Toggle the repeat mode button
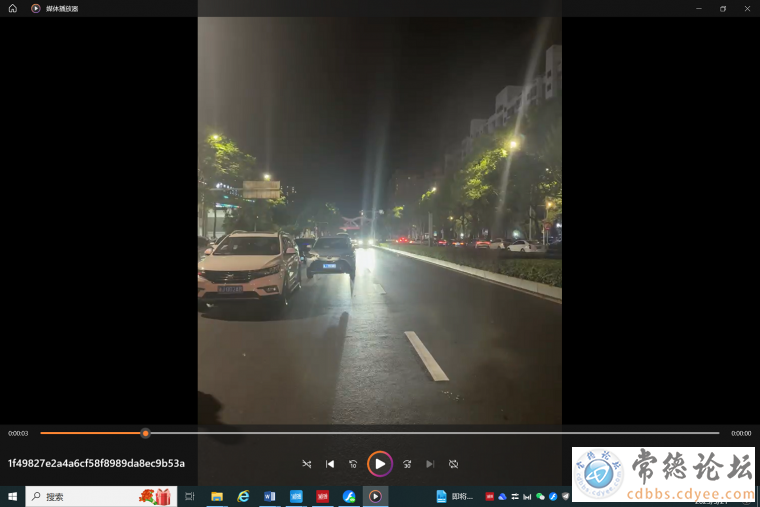 [453, 464]
